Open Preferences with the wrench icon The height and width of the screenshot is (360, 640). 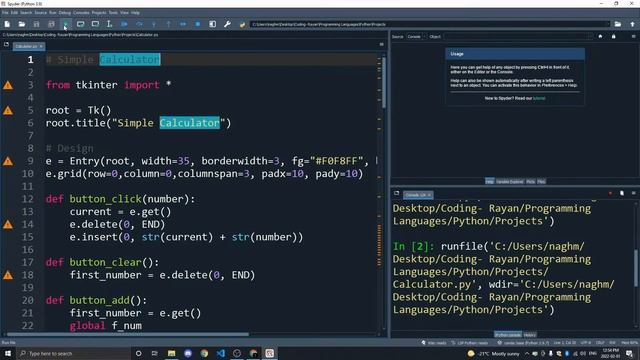coord(227,24)
